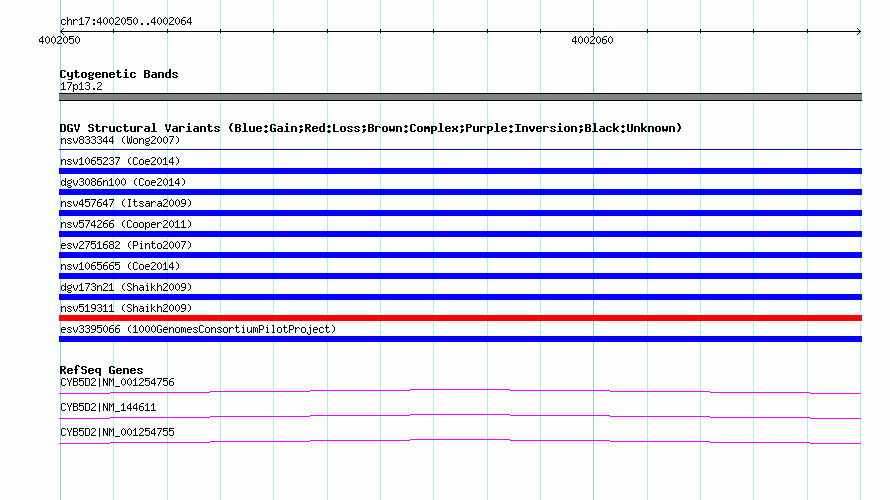This screenshot has width=890, height=500.
Task: Click the blue bar under esv2751682
Action: tap(460, 255)
